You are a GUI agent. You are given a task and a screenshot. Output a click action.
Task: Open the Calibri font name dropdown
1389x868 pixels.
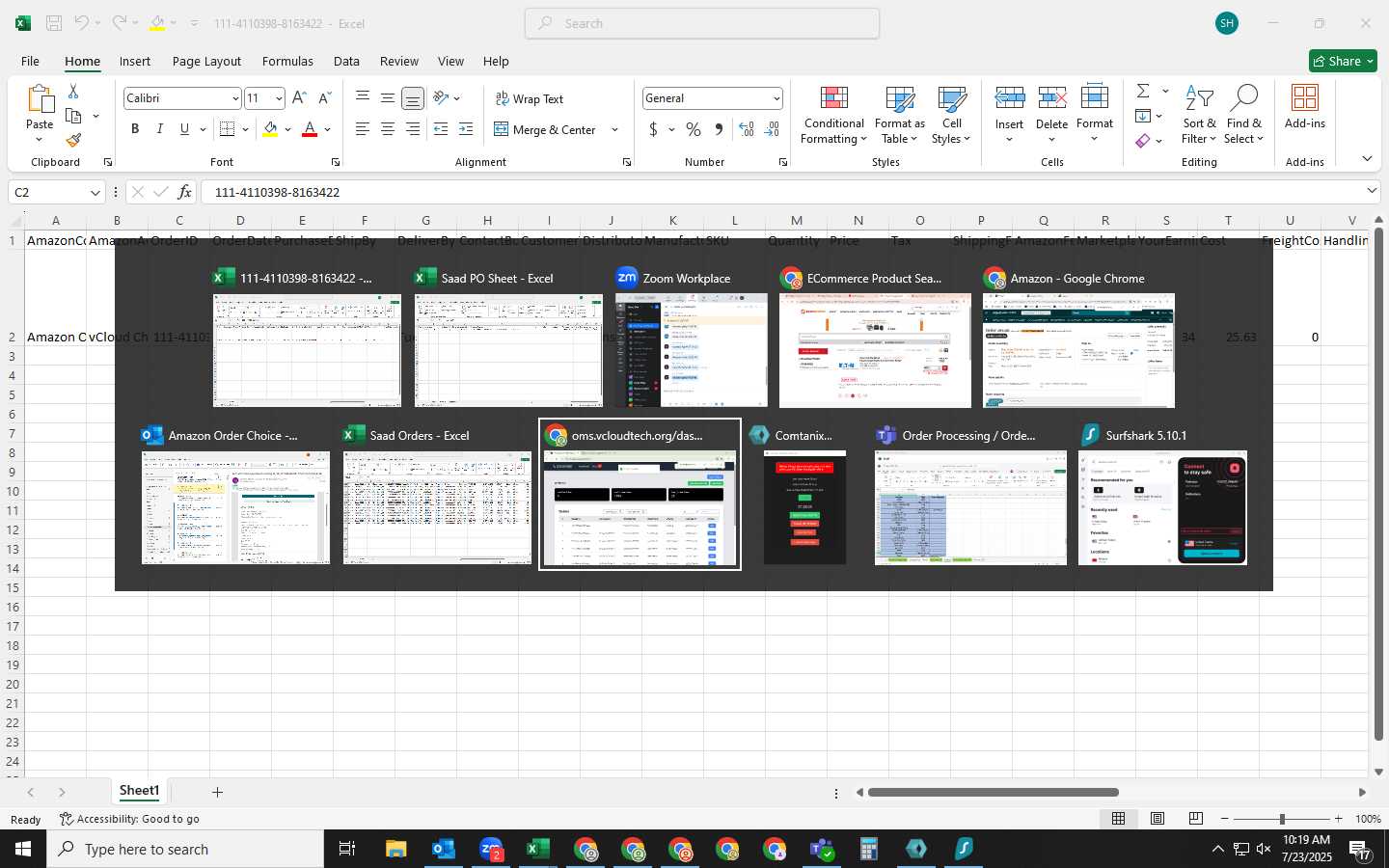coord(234,98)
